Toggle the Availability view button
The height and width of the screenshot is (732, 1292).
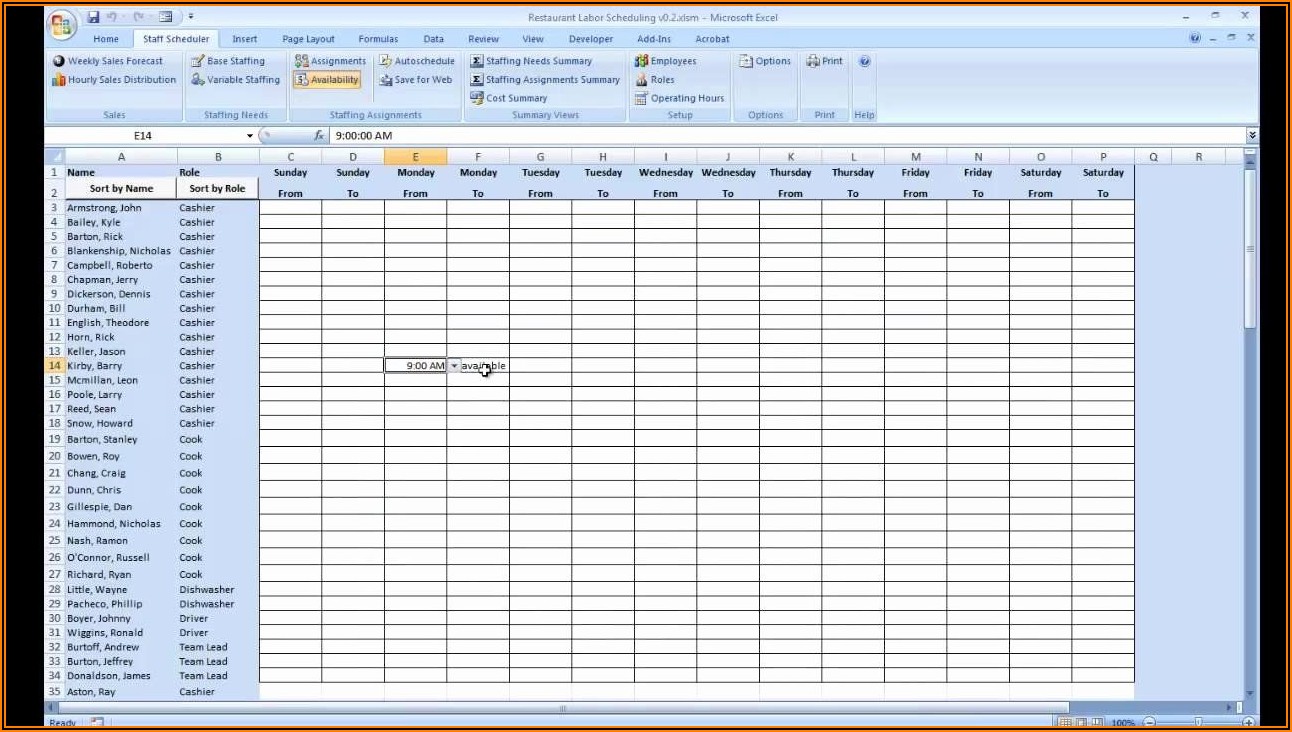click(x=327, y=80)
